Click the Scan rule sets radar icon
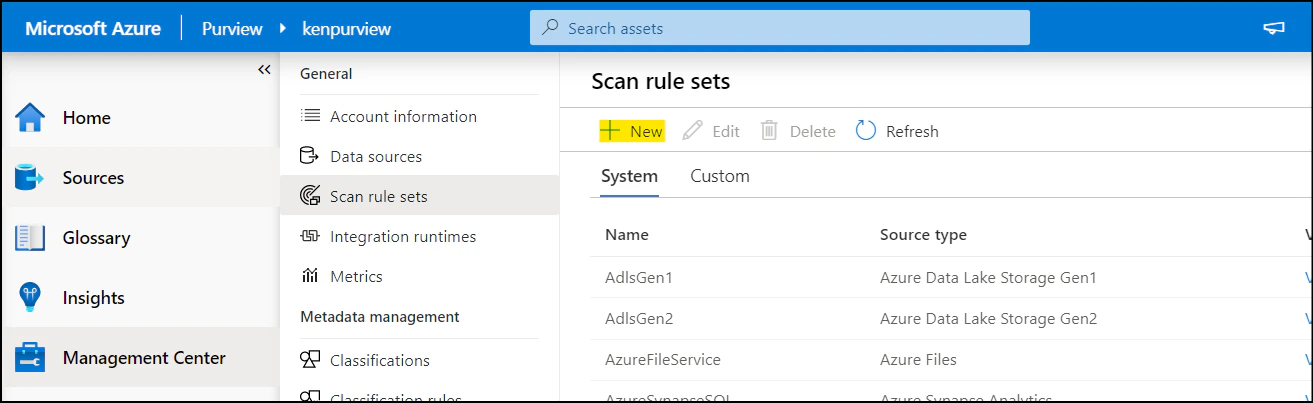The image size is (1313, 403). (x=310, y=196)
